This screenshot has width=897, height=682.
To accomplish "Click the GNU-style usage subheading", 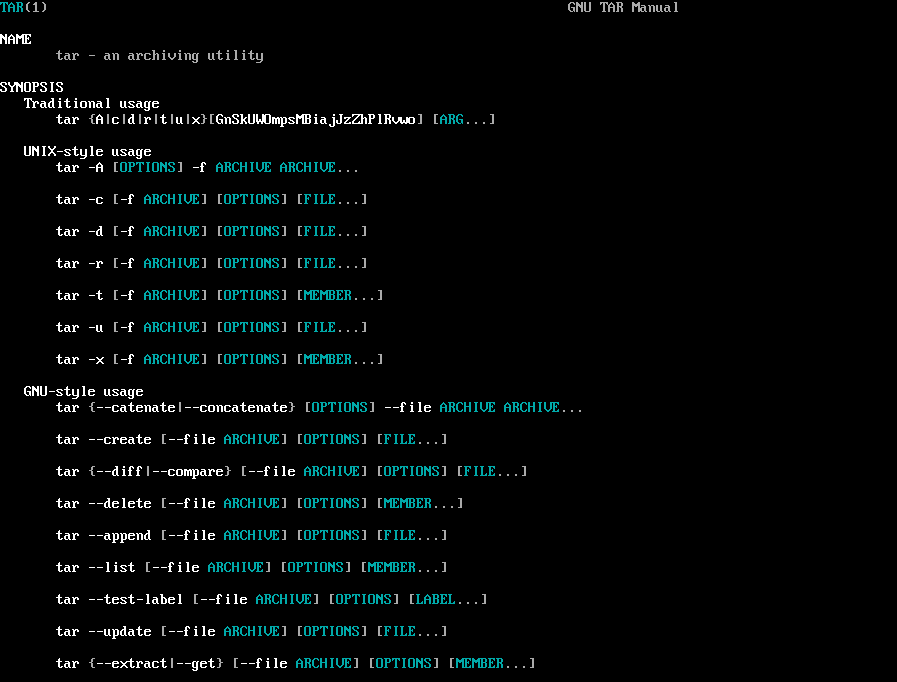I will pos(84,392).
